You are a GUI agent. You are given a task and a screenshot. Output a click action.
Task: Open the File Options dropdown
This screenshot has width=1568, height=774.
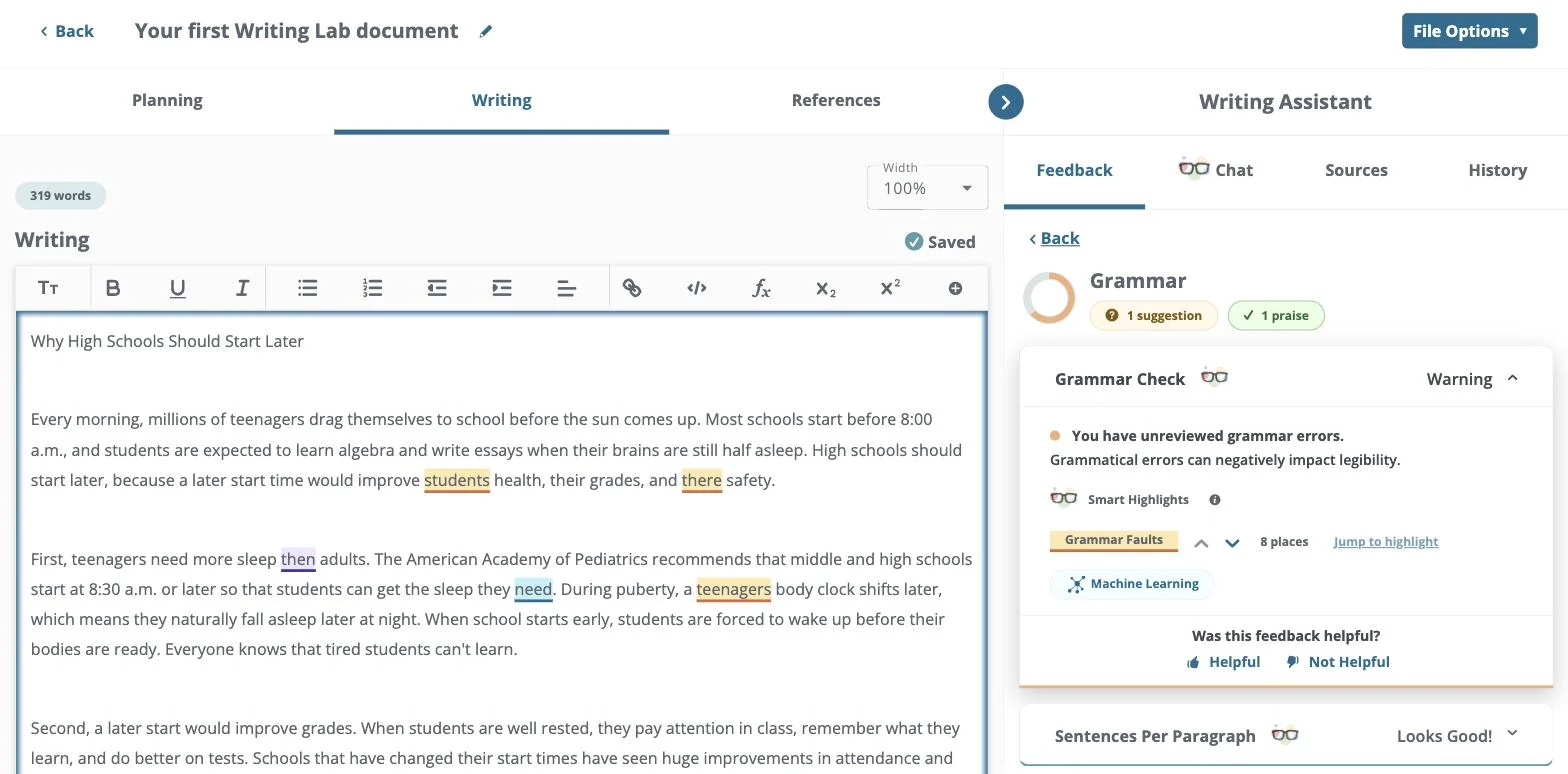coord(1469,31)
